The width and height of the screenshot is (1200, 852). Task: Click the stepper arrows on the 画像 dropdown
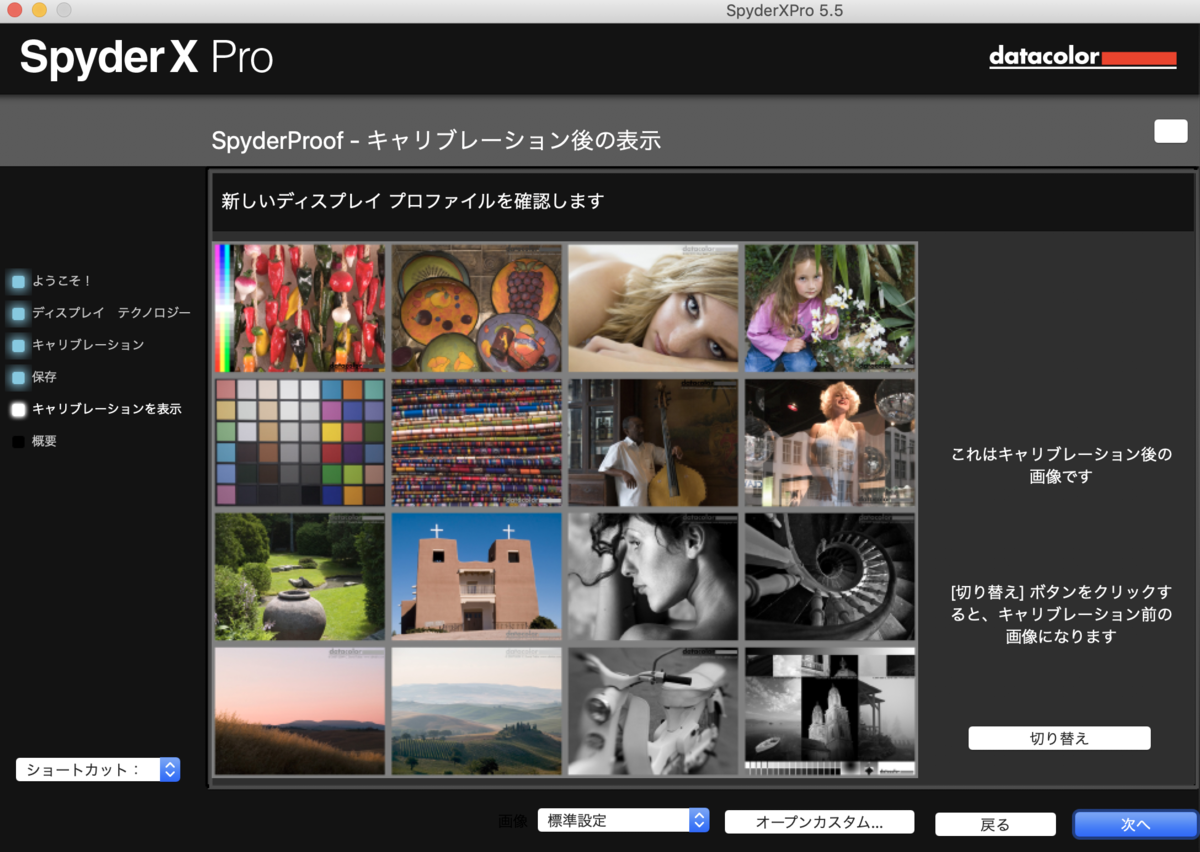coord(698,819)
